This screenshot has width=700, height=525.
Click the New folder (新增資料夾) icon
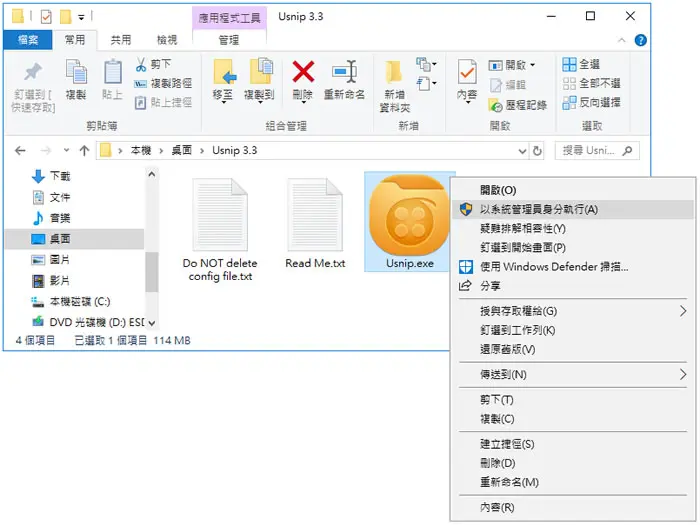[394, 71]
